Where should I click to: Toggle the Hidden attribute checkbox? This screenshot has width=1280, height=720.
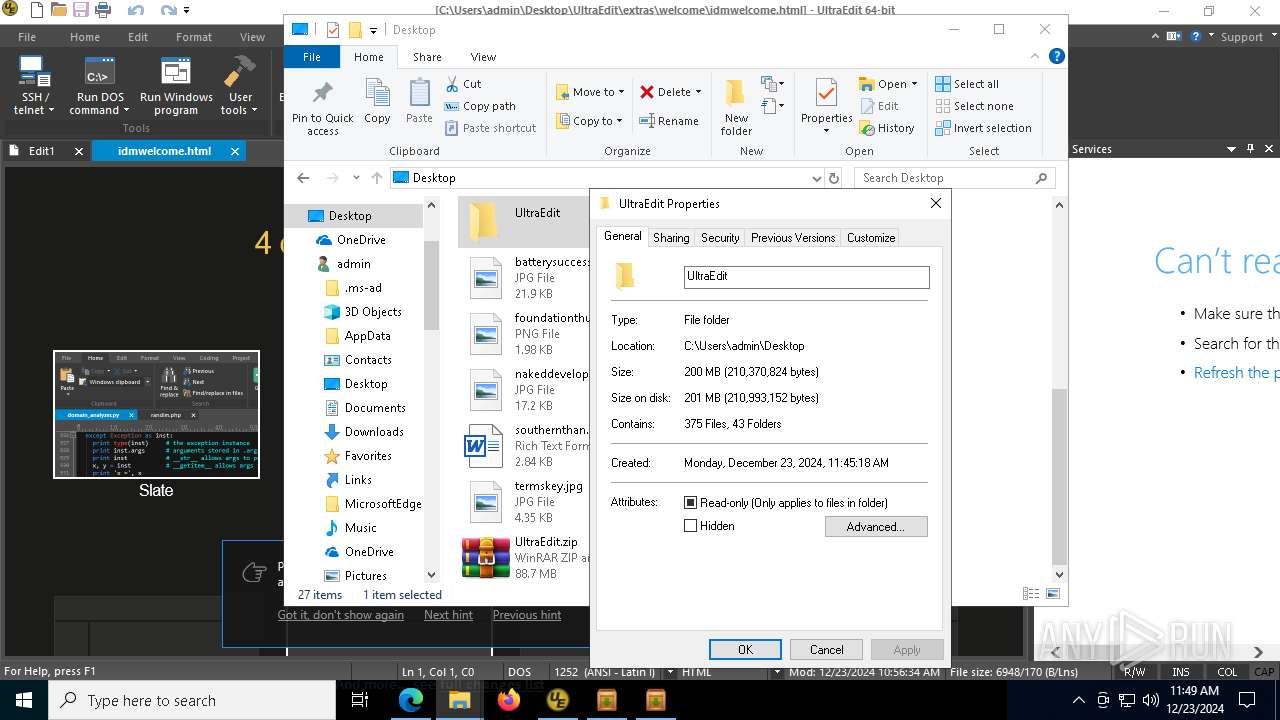[x=690, y=526]
